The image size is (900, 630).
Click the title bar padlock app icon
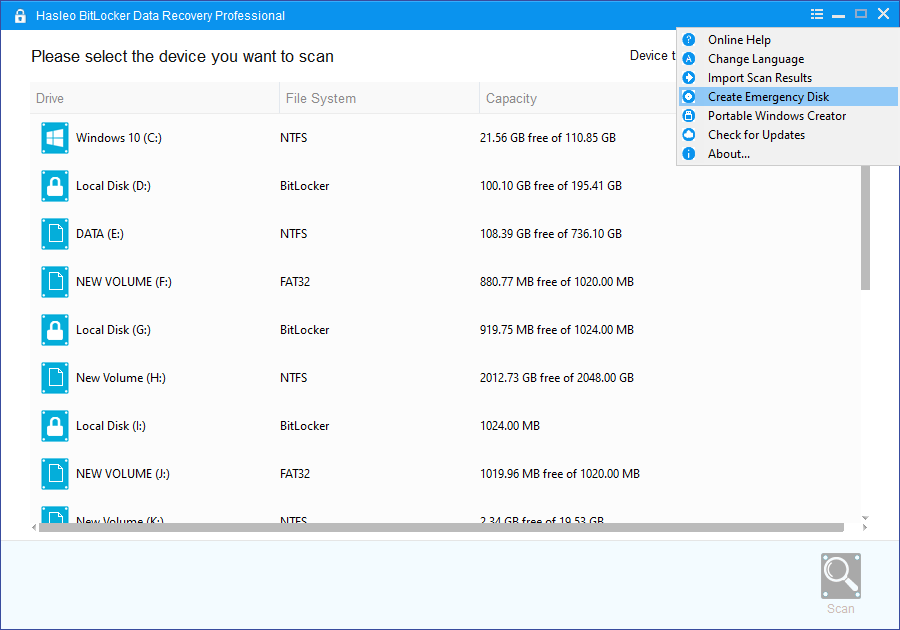pyautogui.click(x=20, y=15)
